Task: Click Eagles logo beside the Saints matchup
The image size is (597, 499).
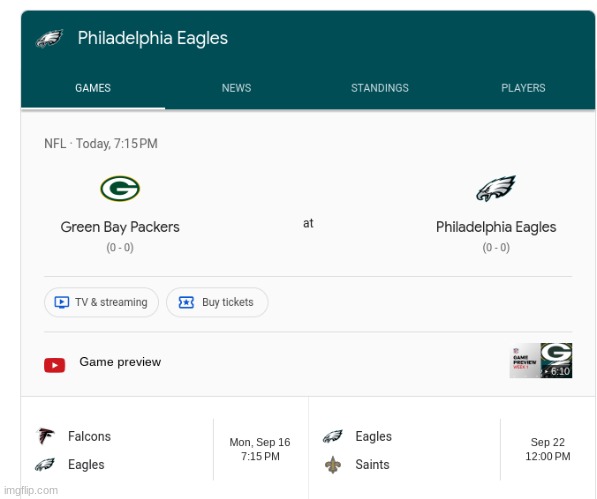Action: tap(332, 436)
